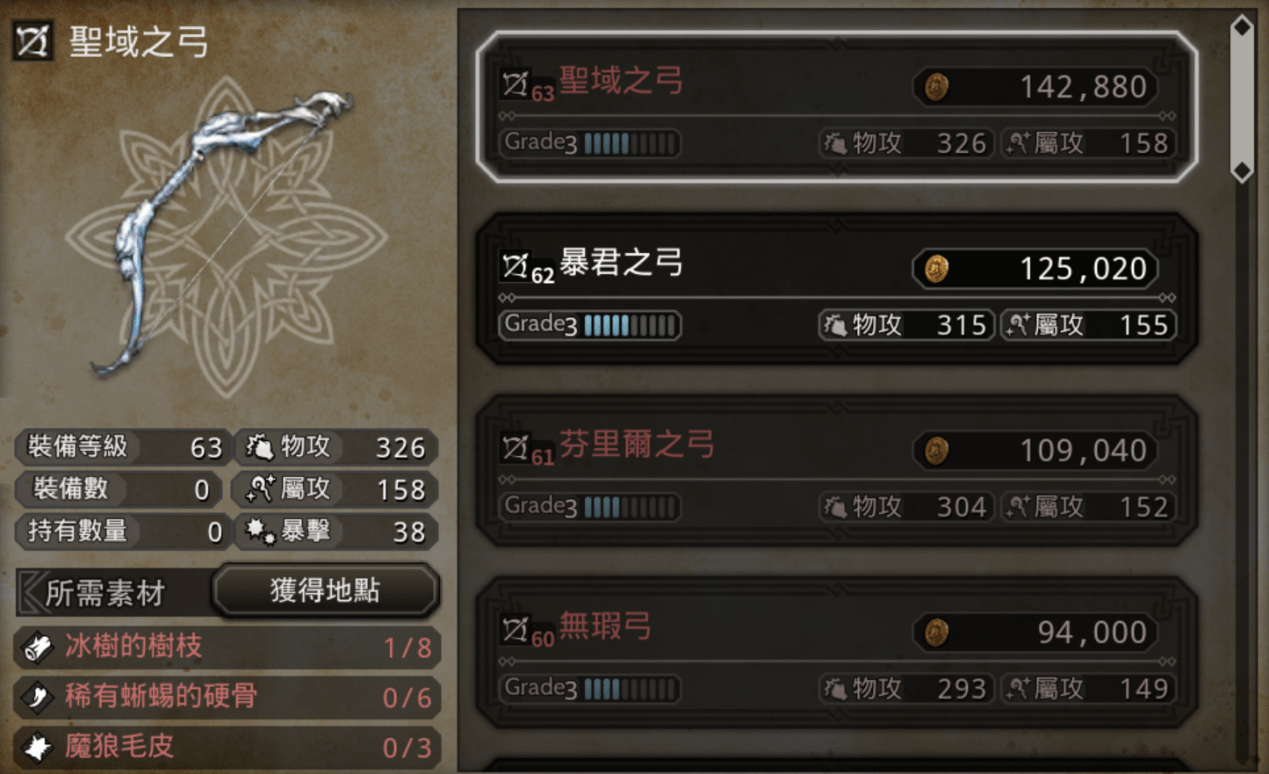Click the 聖域之弓 entry at the top of the list
This screenshot has width=1269, height=774.
835,107
